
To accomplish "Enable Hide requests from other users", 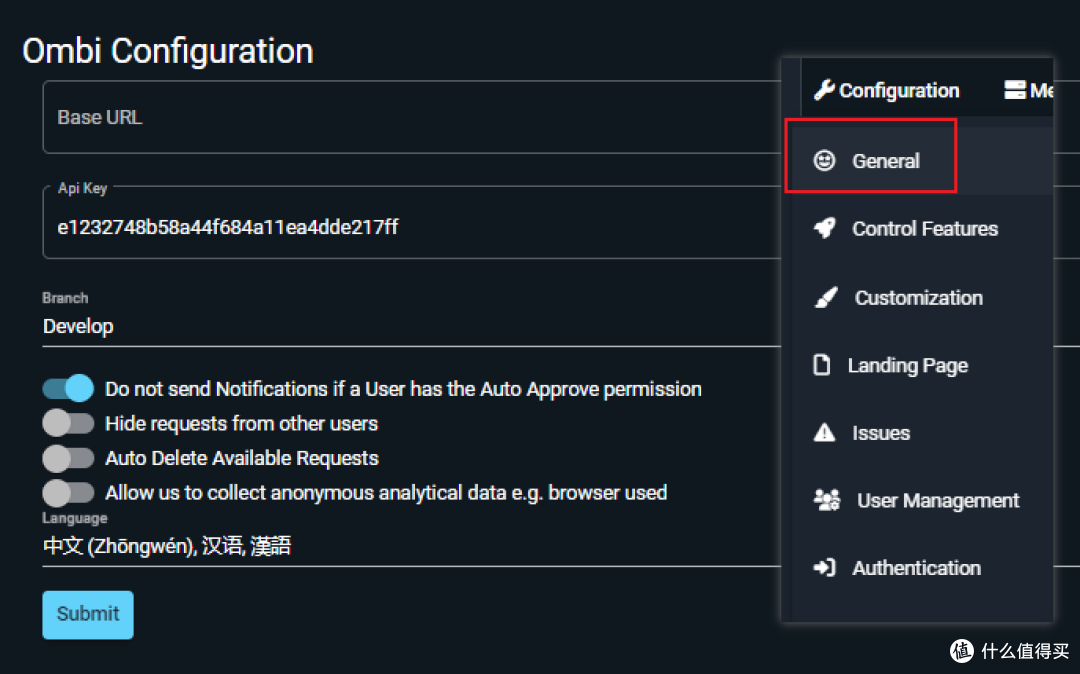I will (x=68, y=424).
